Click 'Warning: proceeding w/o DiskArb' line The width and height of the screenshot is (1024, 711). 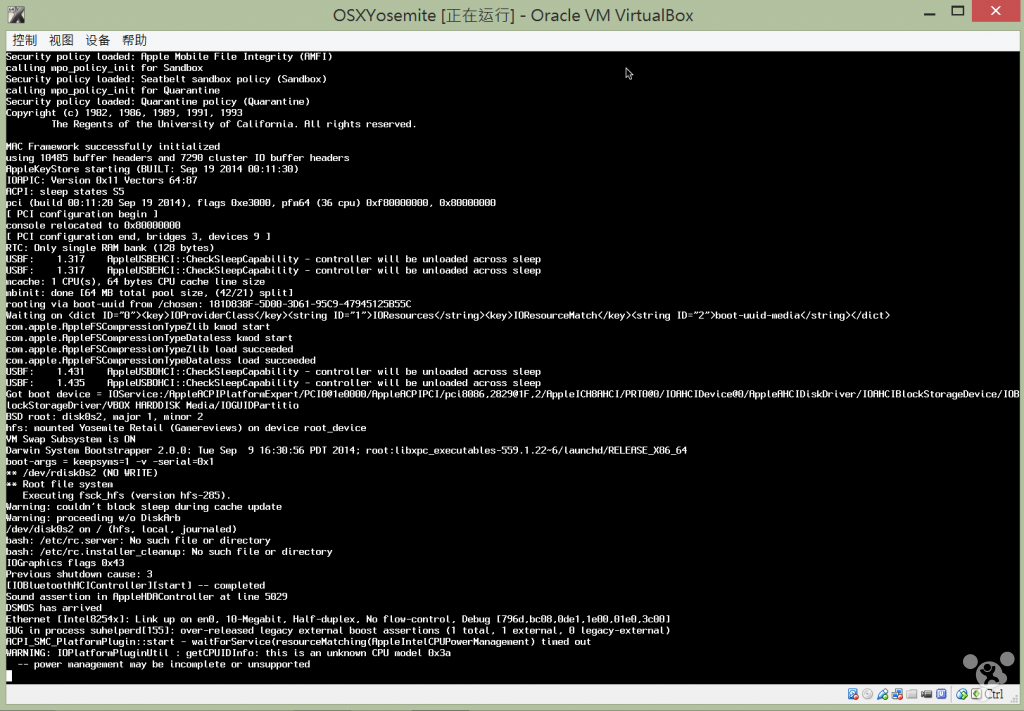coord(93,518)
